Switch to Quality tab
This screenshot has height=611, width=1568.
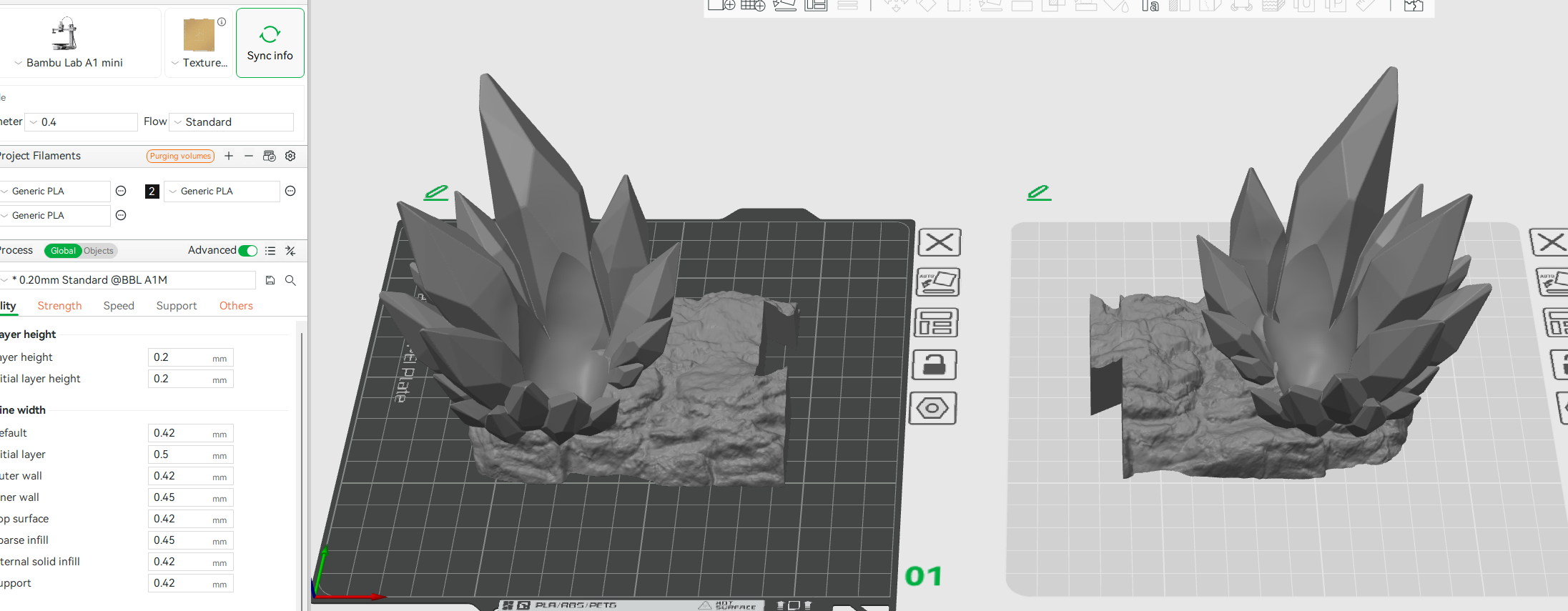8,306
